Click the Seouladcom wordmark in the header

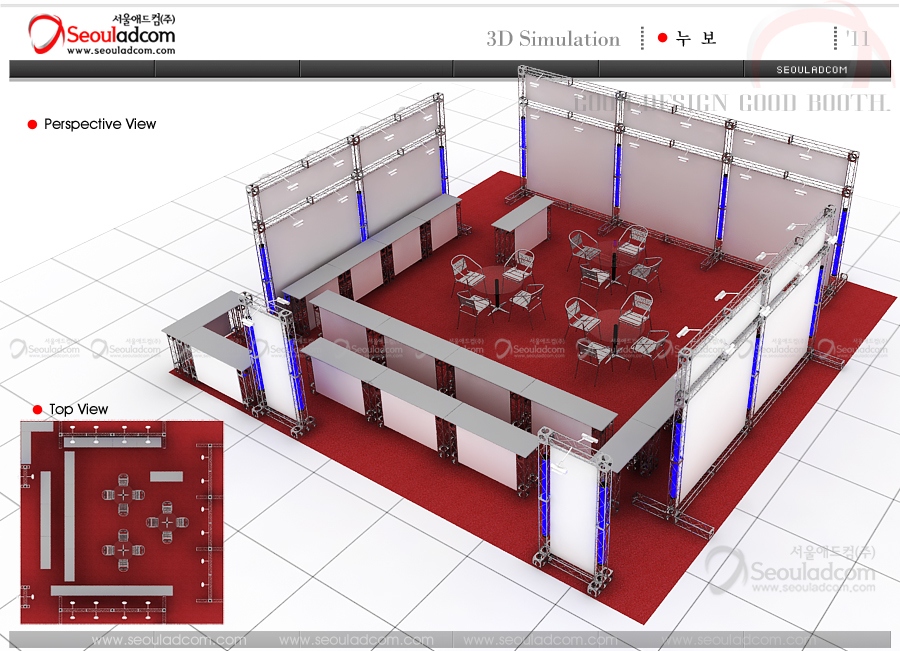pos(121,36)
